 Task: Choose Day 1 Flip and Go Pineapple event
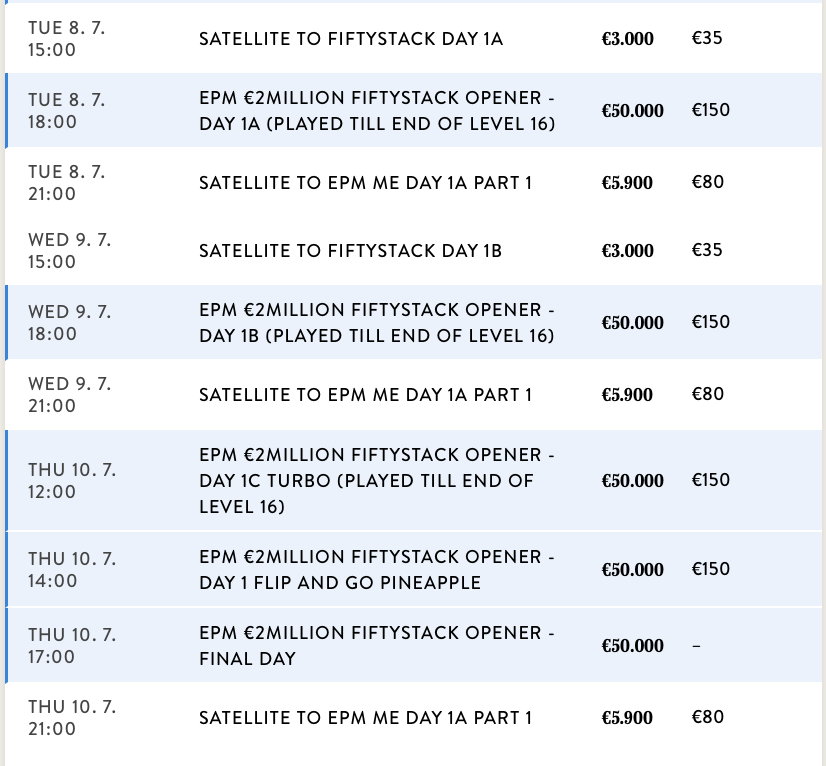point(376,569)
